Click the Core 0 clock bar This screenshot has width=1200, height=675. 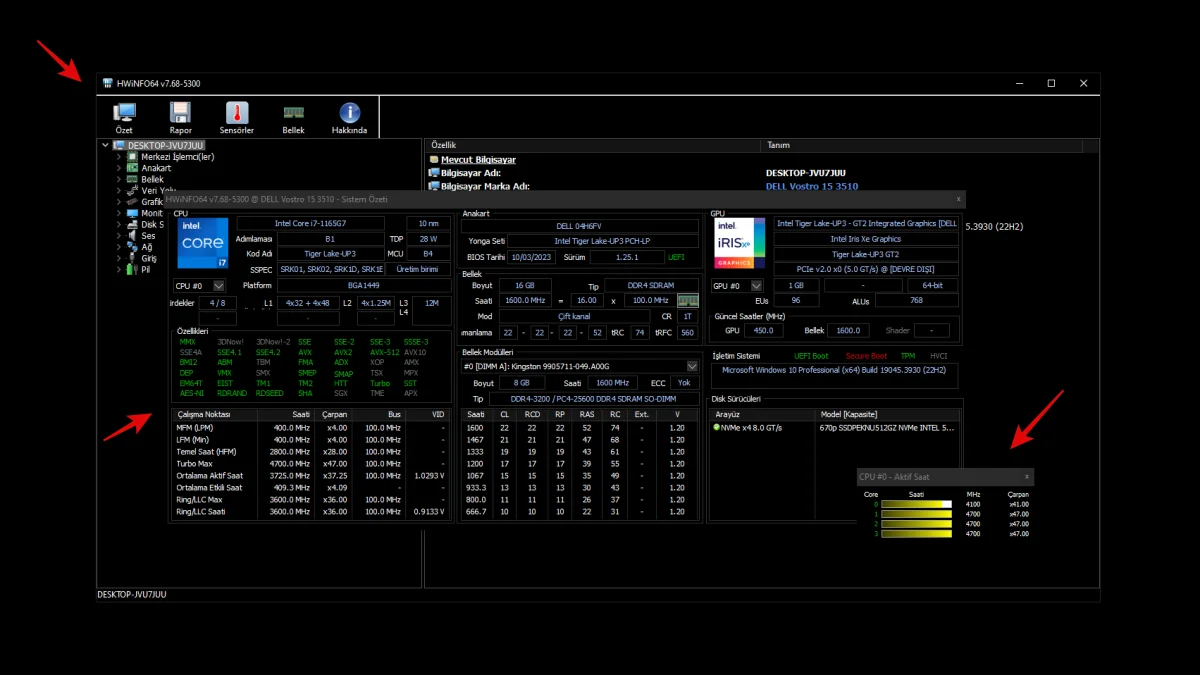coord(915,504)
